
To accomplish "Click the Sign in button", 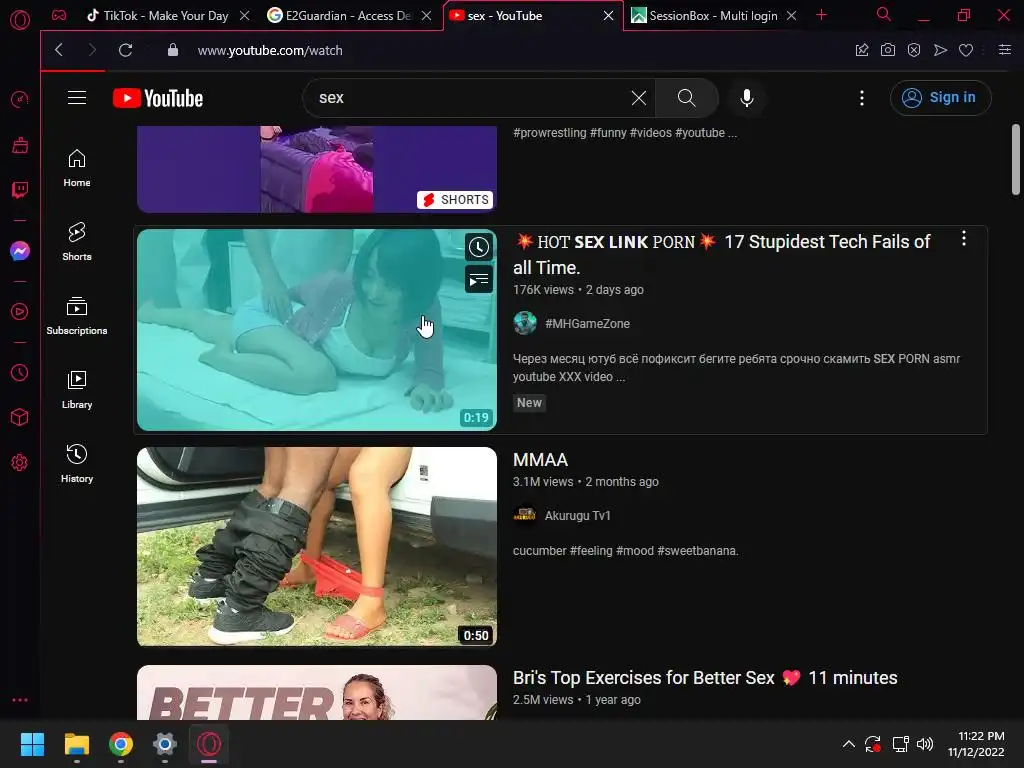I will 940,98.
